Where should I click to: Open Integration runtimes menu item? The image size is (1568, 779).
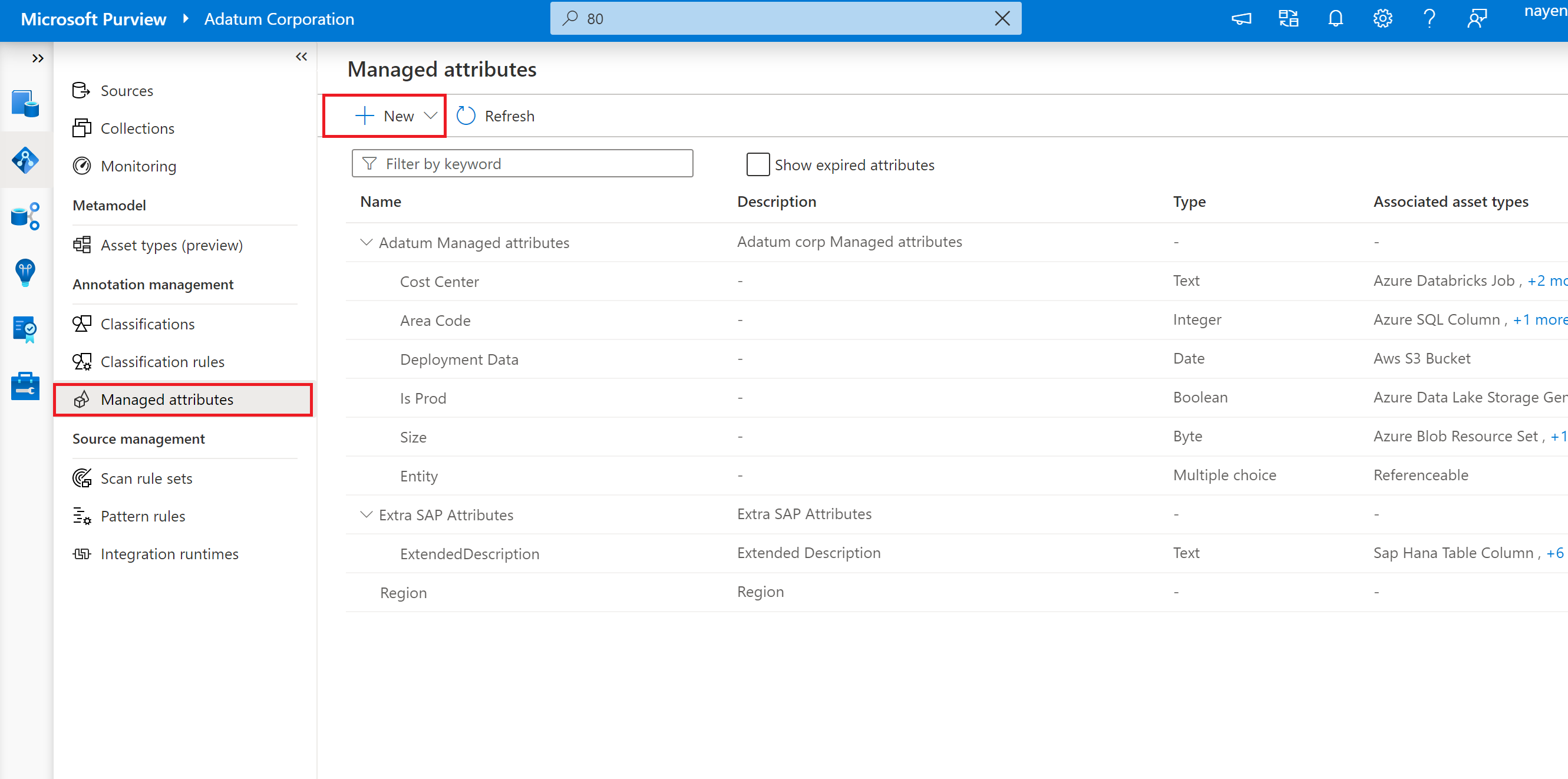tap(169, 554)
